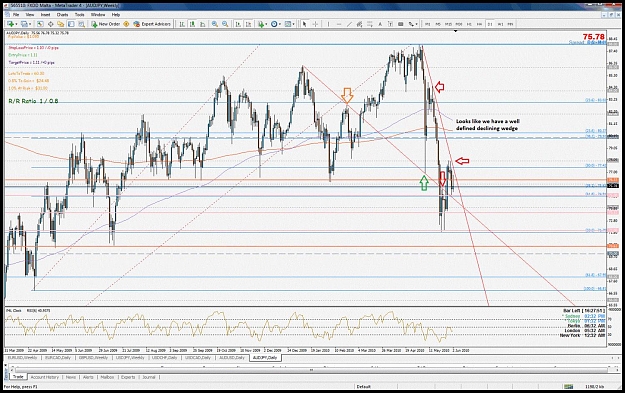Open the Tools menu

coord(80,15)
